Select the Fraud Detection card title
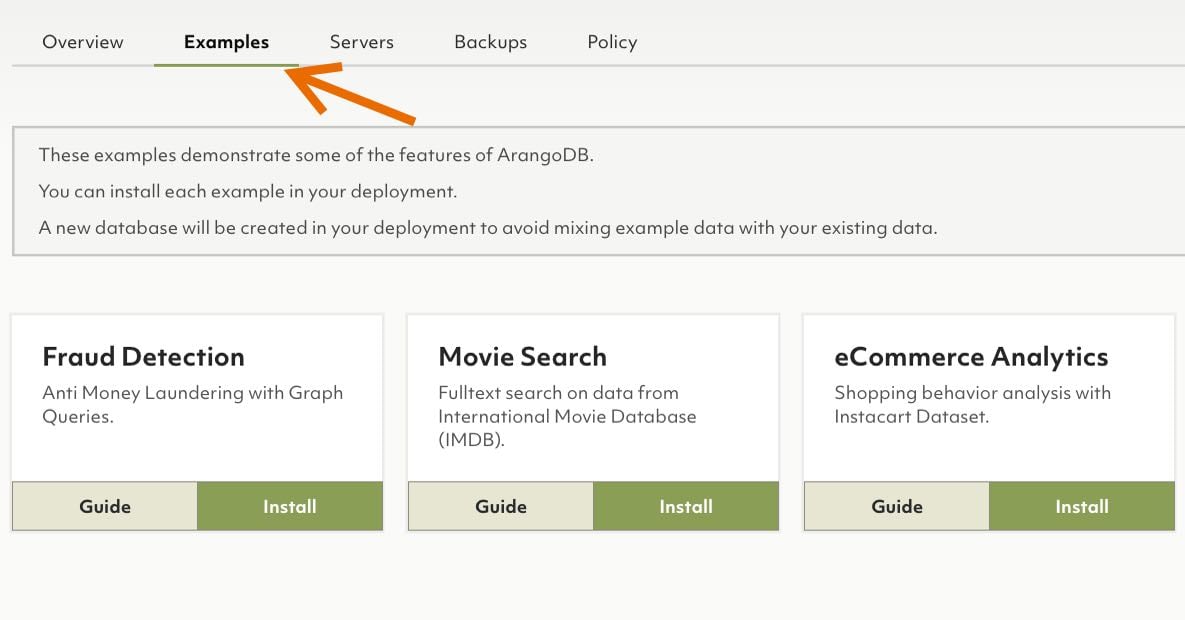The image size is (1185, 620). point(143,356)
